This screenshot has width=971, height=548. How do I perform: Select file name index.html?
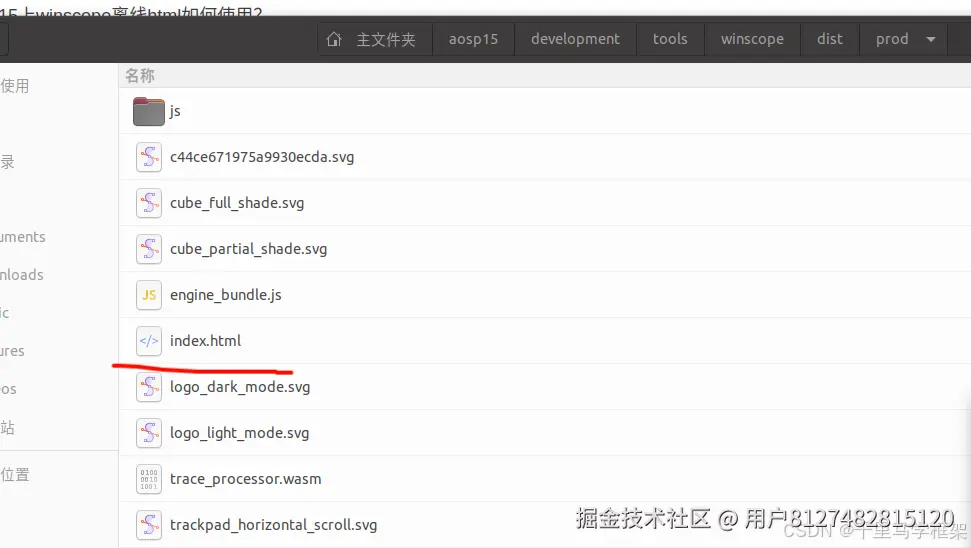coord(206,341)
